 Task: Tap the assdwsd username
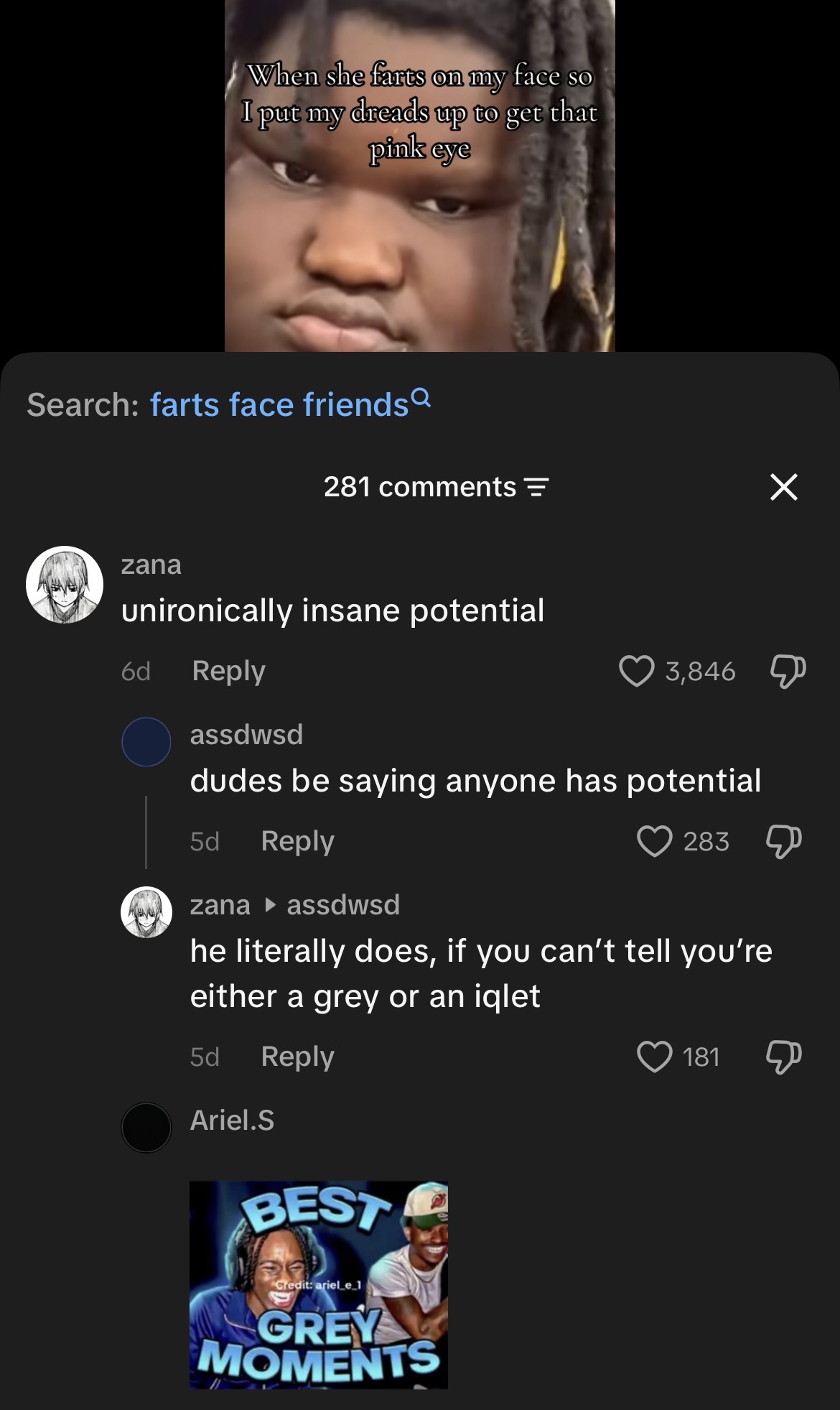click(246, 735)
